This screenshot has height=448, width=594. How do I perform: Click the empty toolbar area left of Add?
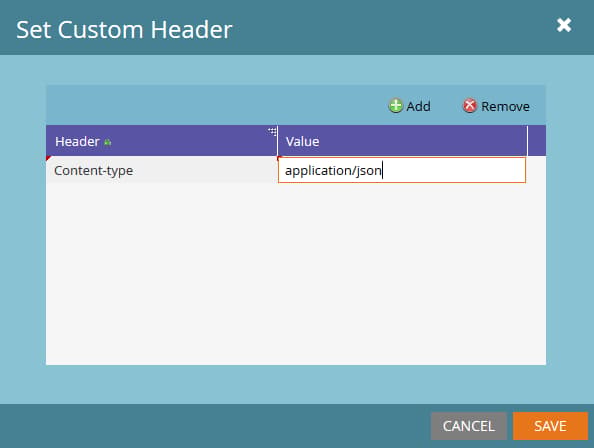coord(216,106)
